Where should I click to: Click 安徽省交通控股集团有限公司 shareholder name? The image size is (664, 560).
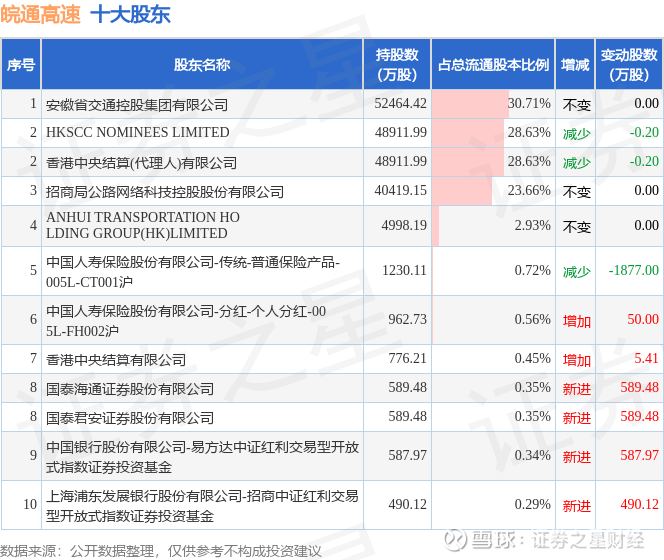click(137, 104)
